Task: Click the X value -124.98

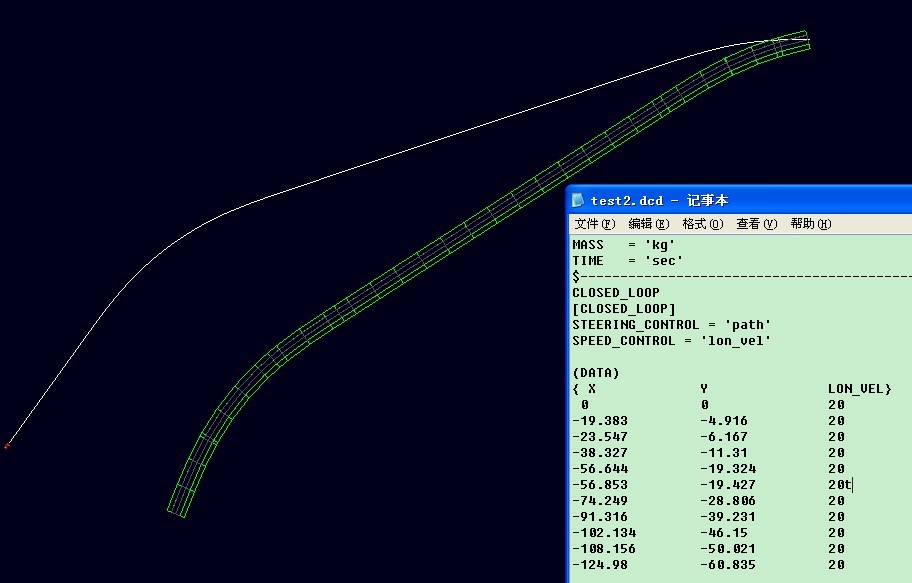Action: click(x=600, y=564)
